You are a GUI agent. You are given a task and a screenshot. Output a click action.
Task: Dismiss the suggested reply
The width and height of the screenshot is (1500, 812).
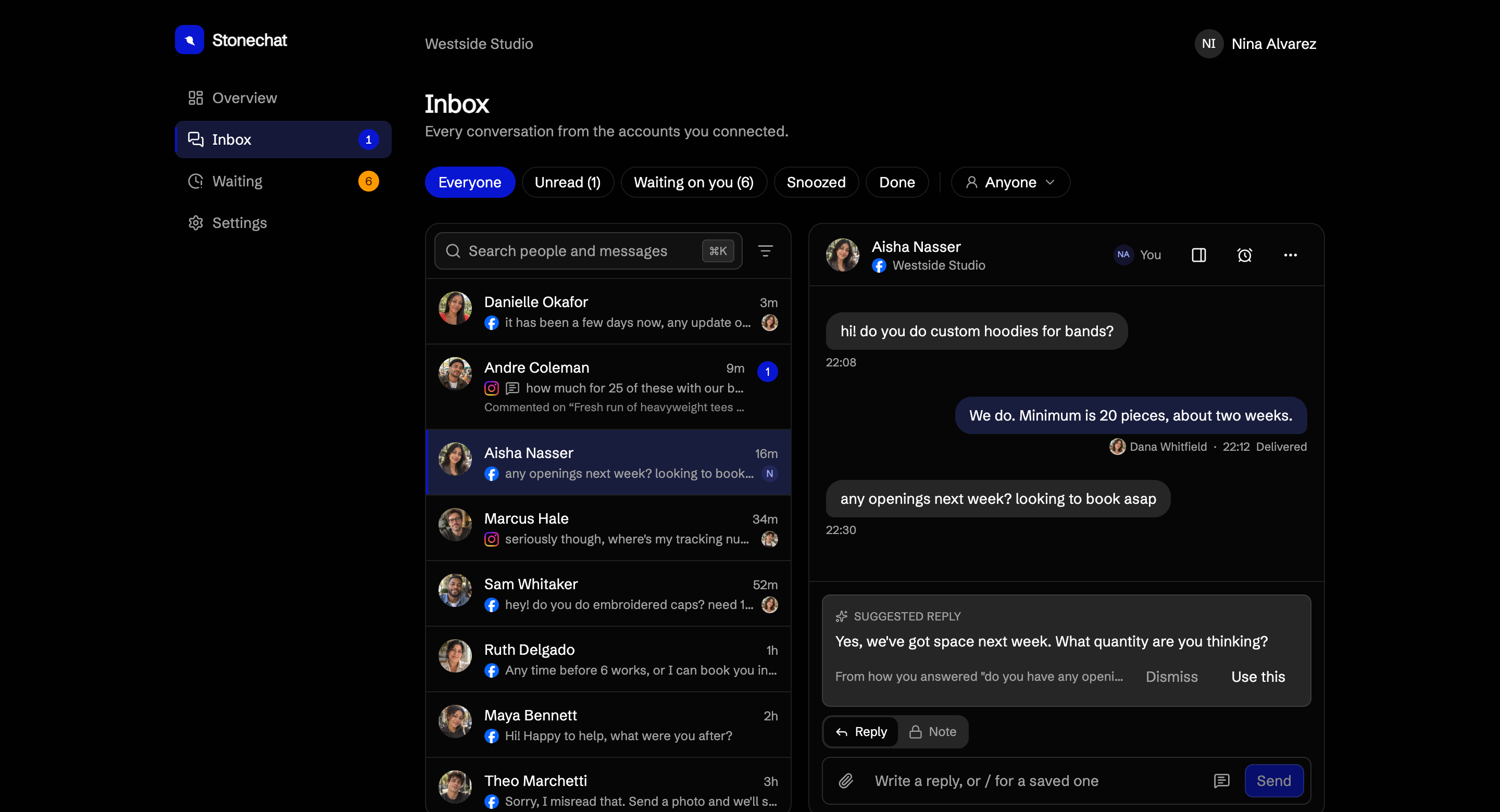point(1171,676)
